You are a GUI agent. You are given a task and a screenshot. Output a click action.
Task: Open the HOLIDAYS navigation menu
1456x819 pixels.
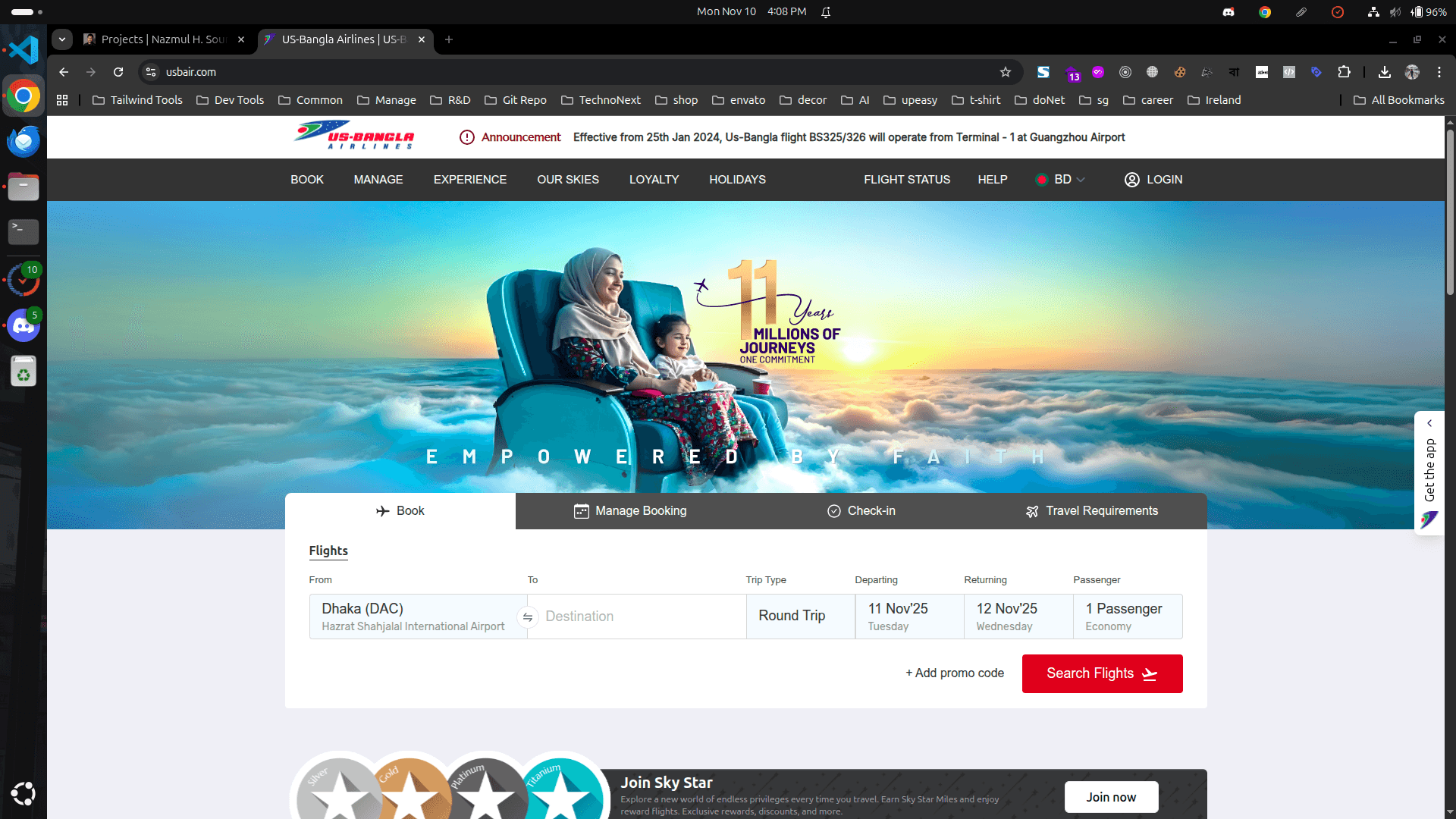click(x=736, y=180)
